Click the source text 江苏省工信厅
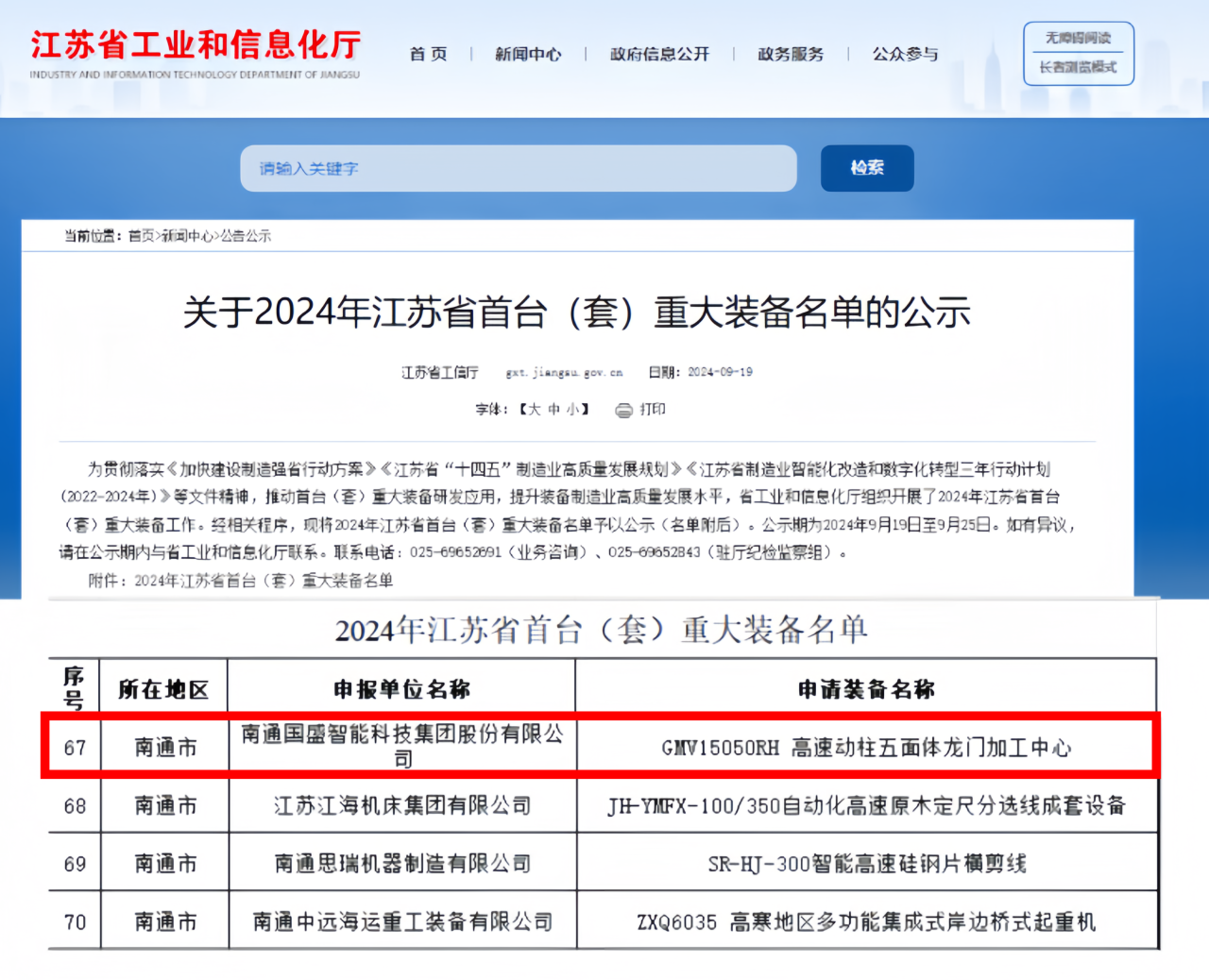The width and height of the screenshot is (1209, 980). [x=440, y=373]
